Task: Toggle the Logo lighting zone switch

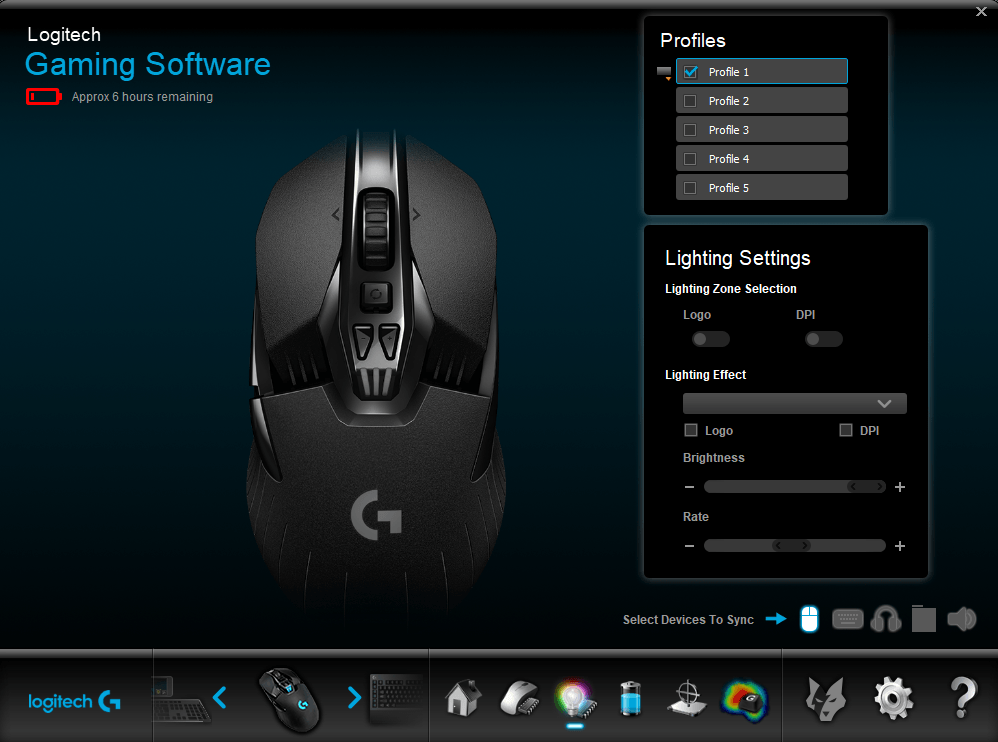Action: click(x=710, y=339)
